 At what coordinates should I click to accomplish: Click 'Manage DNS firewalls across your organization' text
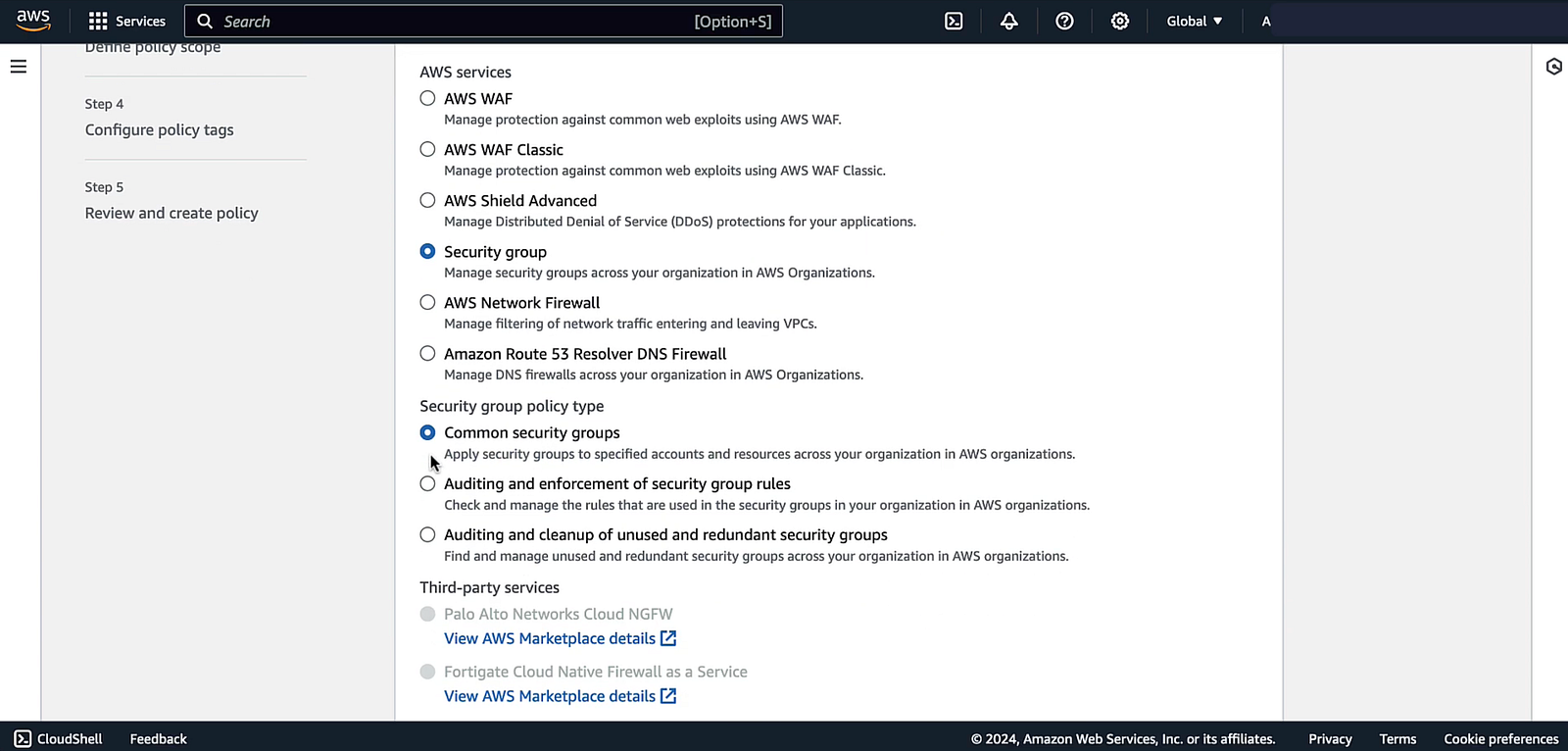[654, 375]
